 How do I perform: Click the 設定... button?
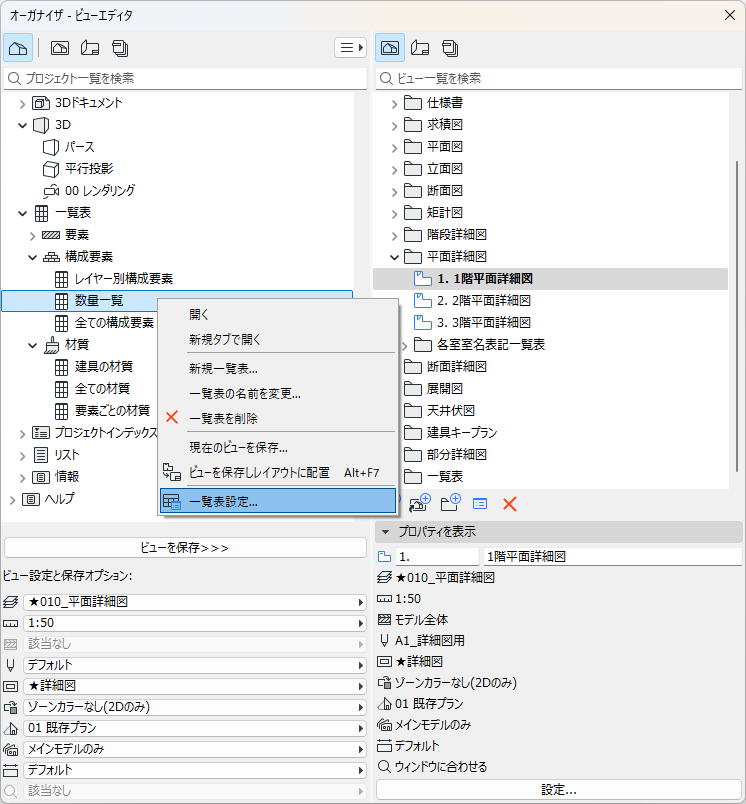559,790
